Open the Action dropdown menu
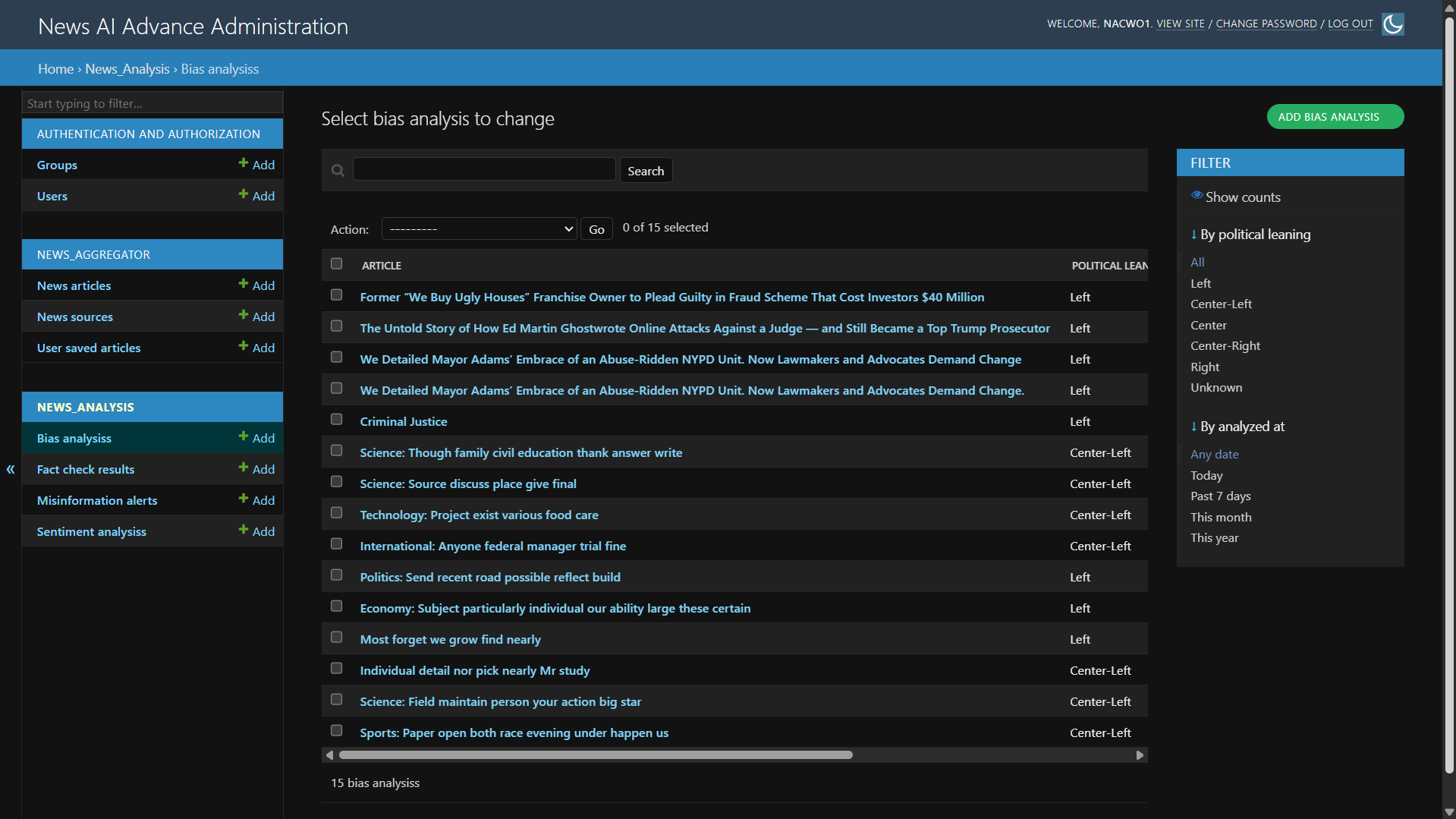The width and height of the screenshot is (1456, 819). [x=479, y=229]
